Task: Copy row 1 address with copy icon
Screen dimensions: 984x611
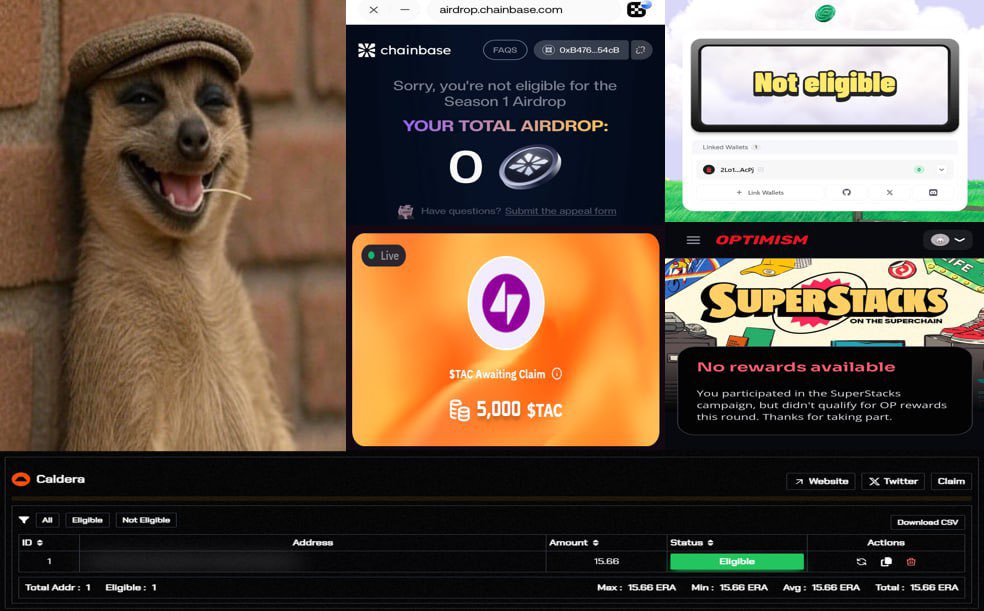Action: coord(886,561)
